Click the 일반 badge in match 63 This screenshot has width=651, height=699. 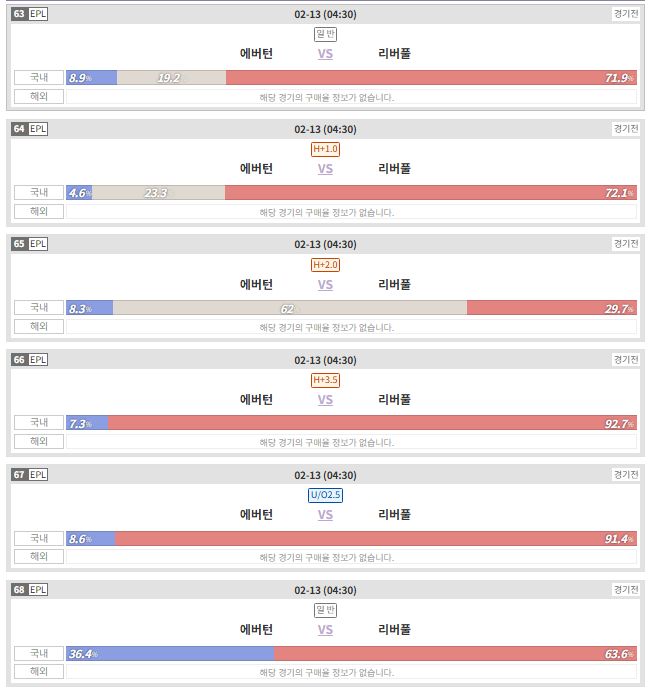pos(325,34)
